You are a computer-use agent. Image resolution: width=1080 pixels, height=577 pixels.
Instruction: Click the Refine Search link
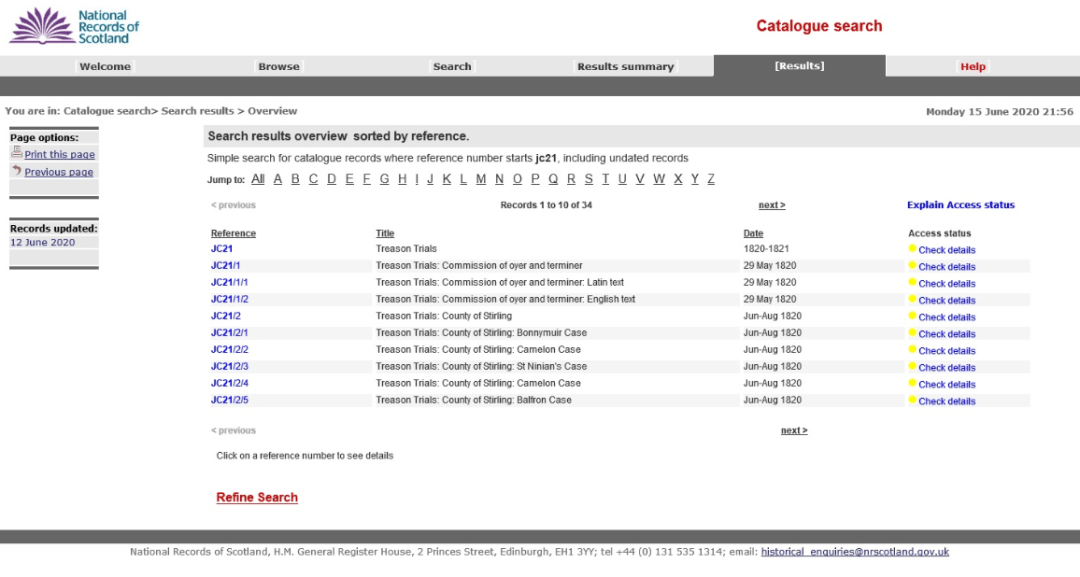pos(257,497)
